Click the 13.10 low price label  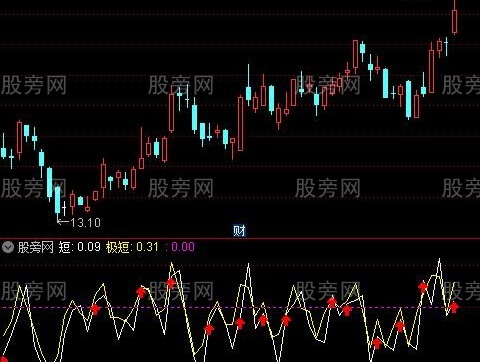(x=85, y=222)
